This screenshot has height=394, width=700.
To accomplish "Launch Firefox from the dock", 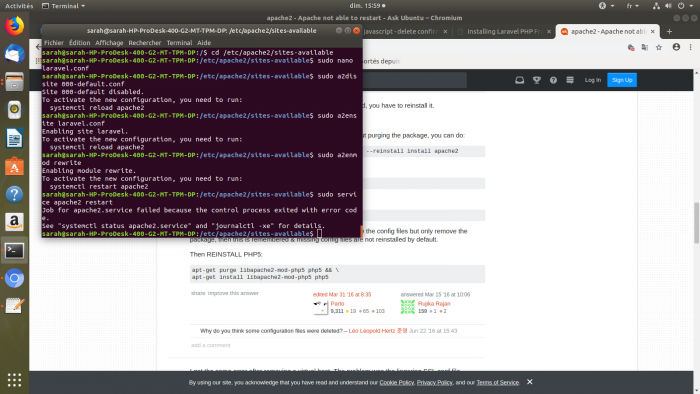I will 14,26.
